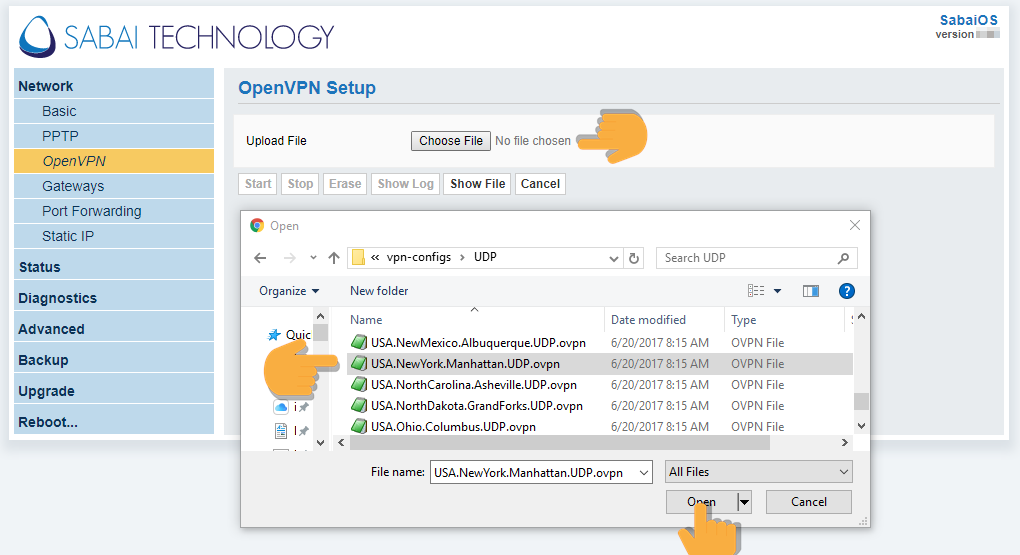Open dialog help icon
Image resolution: width=1020 pixels, height=555 pixels.
[846, 291]
